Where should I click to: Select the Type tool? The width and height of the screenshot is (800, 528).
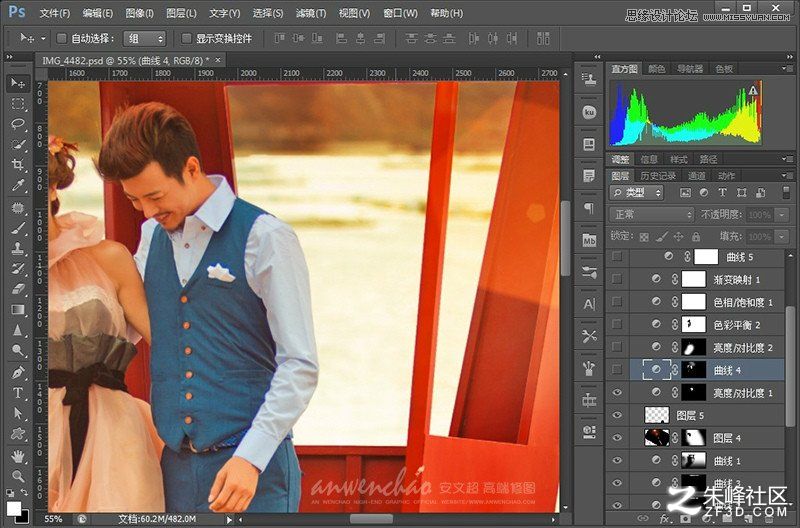[18, 393]
